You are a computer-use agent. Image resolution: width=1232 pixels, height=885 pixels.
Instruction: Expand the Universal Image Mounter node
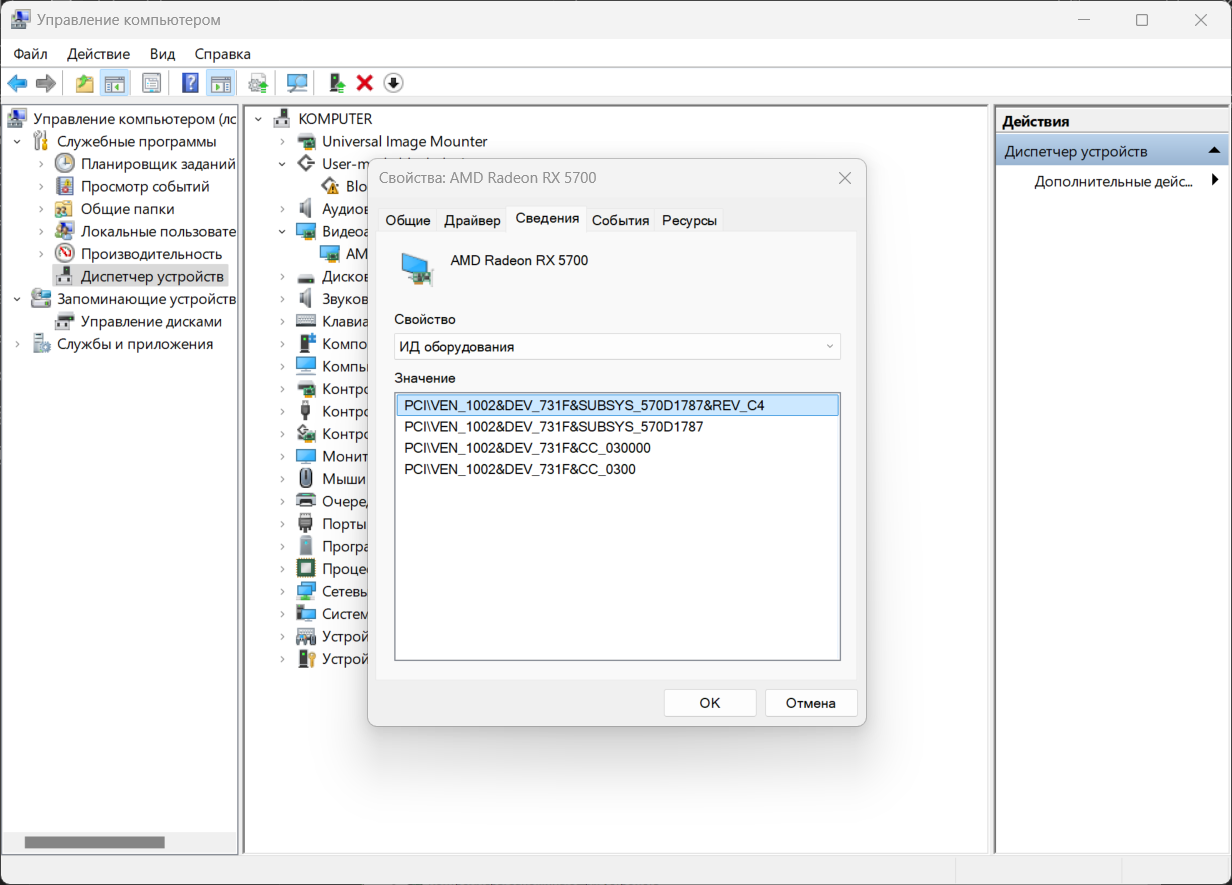click(x=282, y=142)
